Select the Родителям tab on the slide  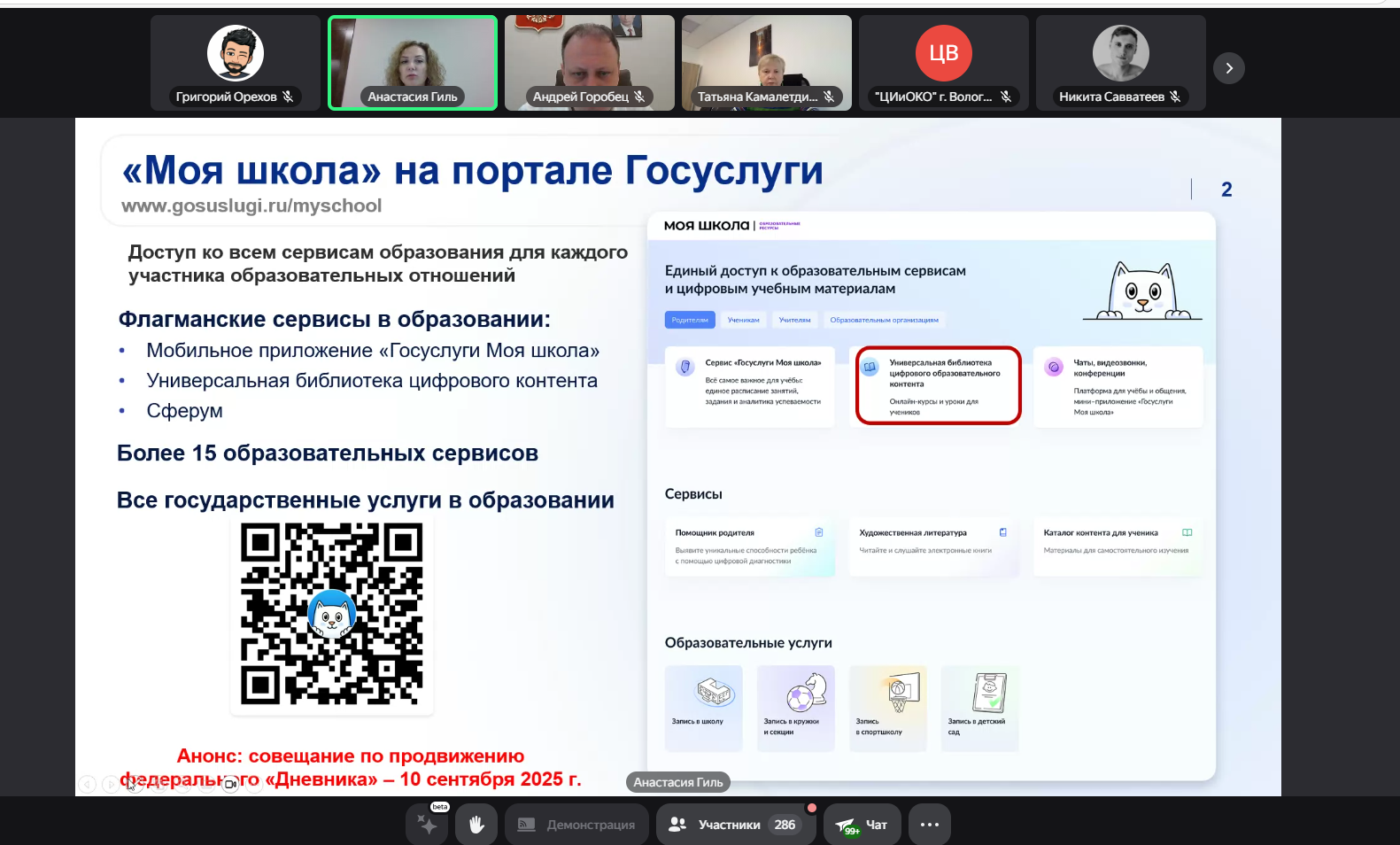click(690, 320)
